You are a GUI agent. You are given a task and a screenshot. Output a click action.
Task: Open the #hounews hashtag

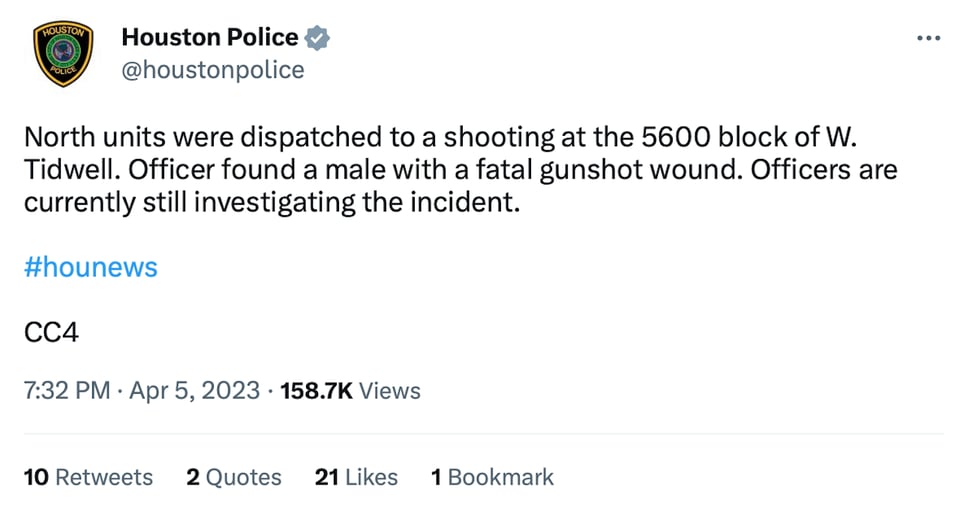click(91, 267)
